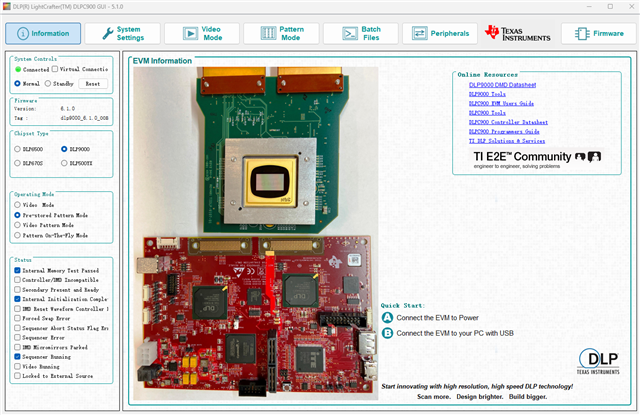The height and width of the screenshot is (415, 640).
Task: Select the DLP500YX chipset type
Action: [x=64, y=163]
